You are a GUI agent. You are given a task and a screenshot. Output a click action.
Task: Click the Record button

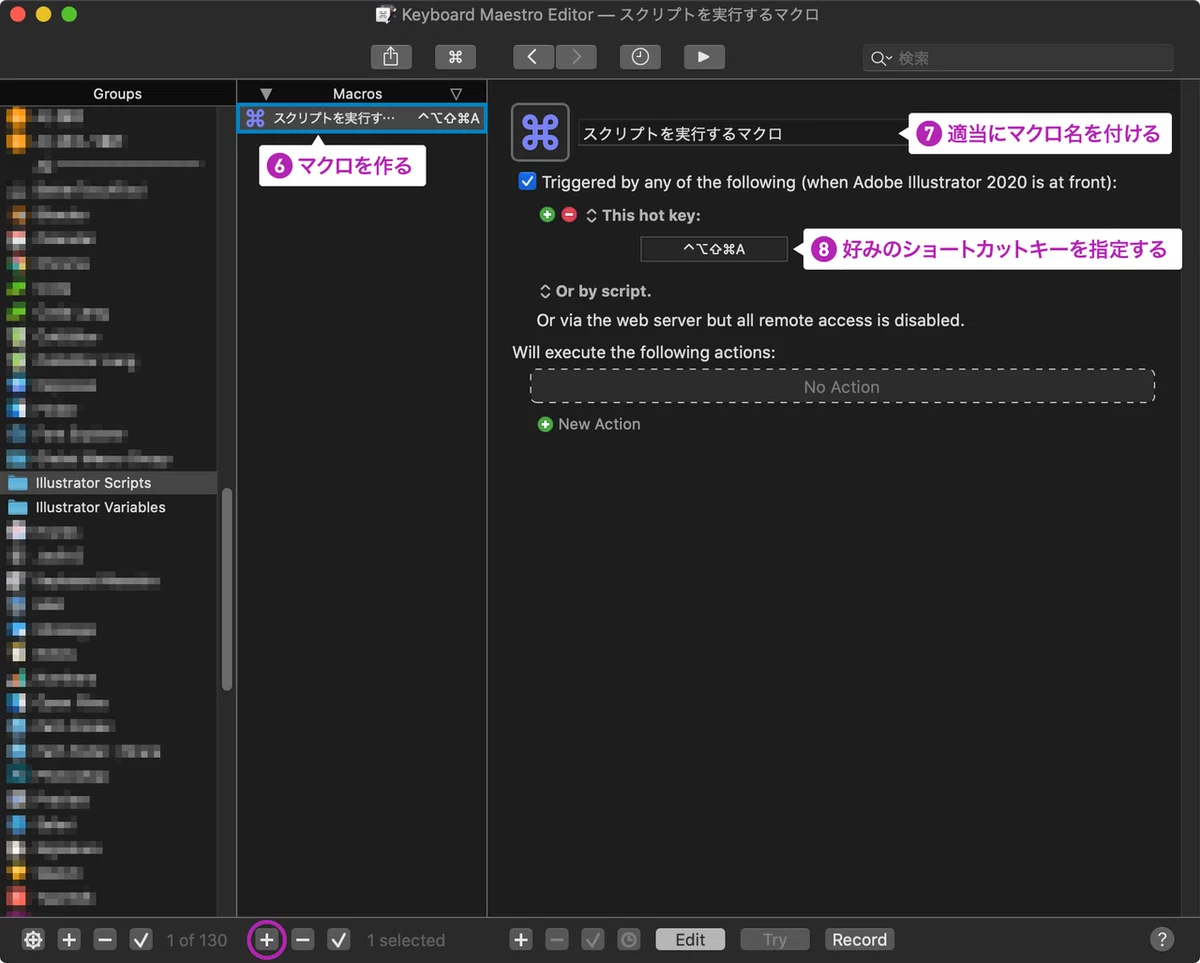pos(859,940)
